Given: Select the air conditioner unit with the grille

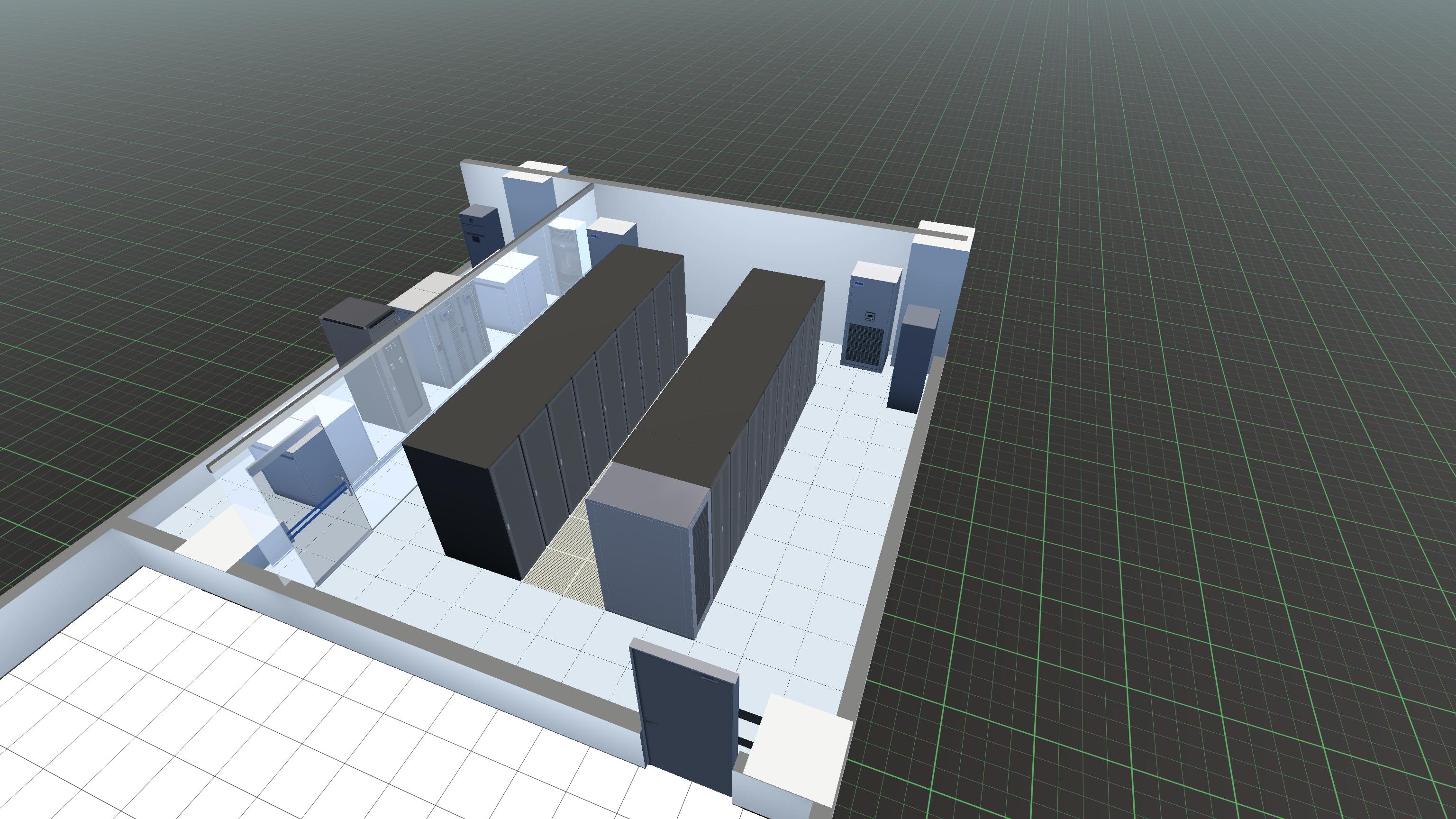Looking at the screenshot, I should (868, 322).
